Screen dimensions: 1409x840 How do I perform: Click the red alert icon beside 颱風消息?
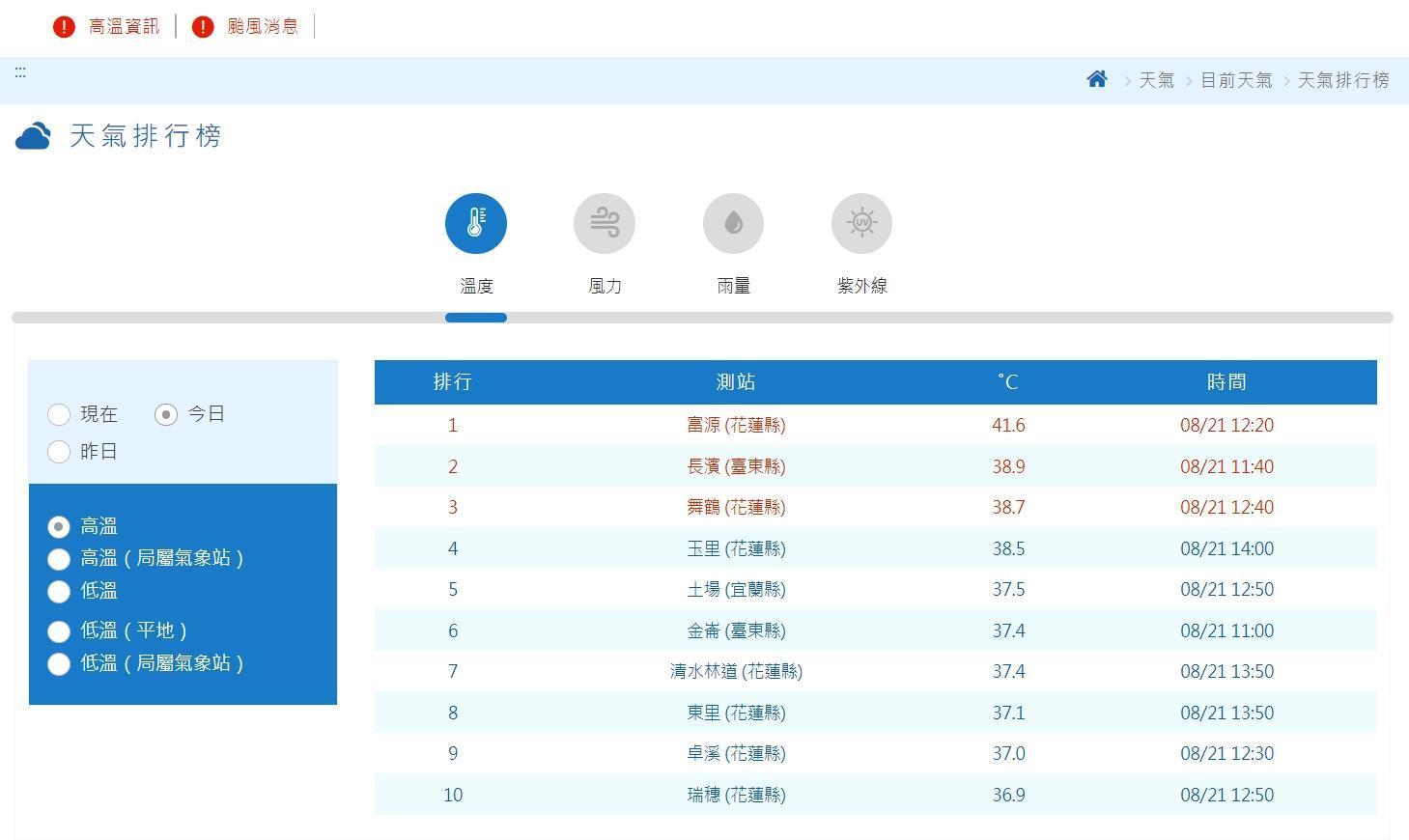coord(203,27)
